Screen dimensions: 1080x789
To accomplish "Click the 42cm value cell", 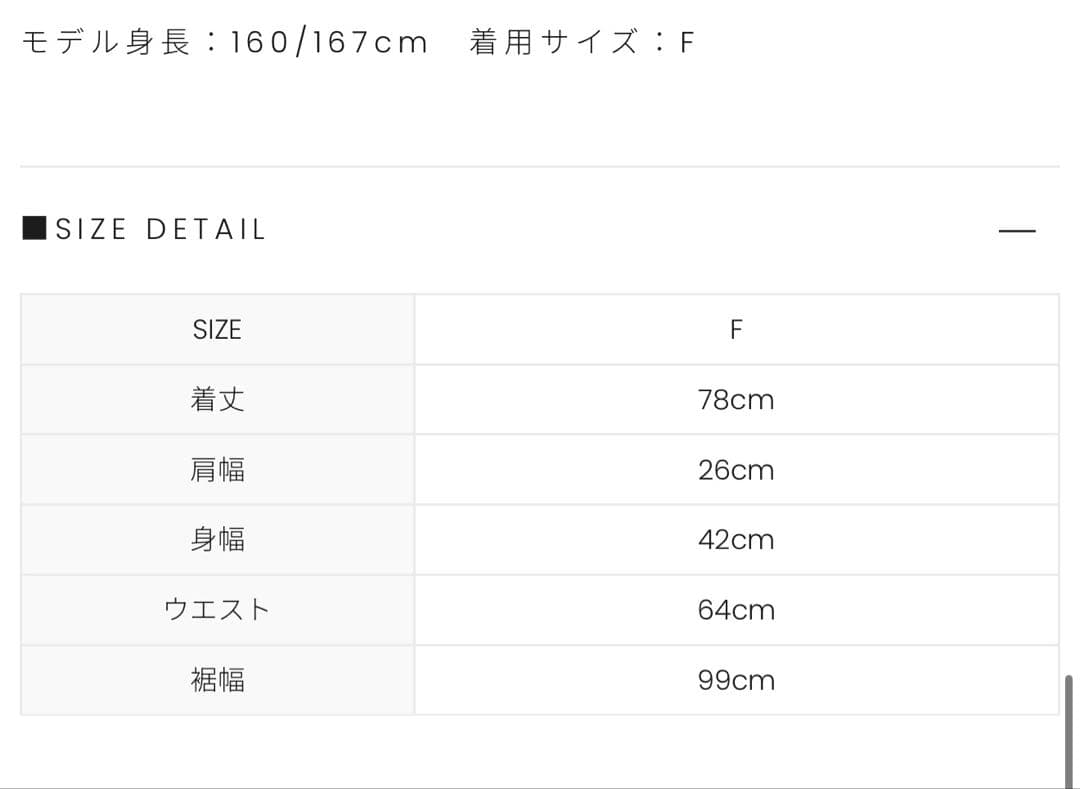I will click(x=736, y=540).
